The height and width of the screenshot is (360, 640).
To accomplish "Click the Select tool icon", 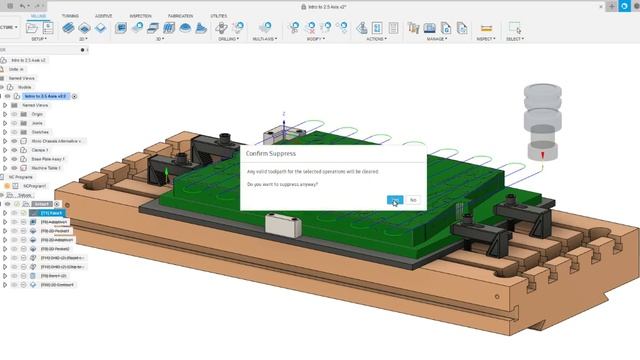I will [515, 28].
